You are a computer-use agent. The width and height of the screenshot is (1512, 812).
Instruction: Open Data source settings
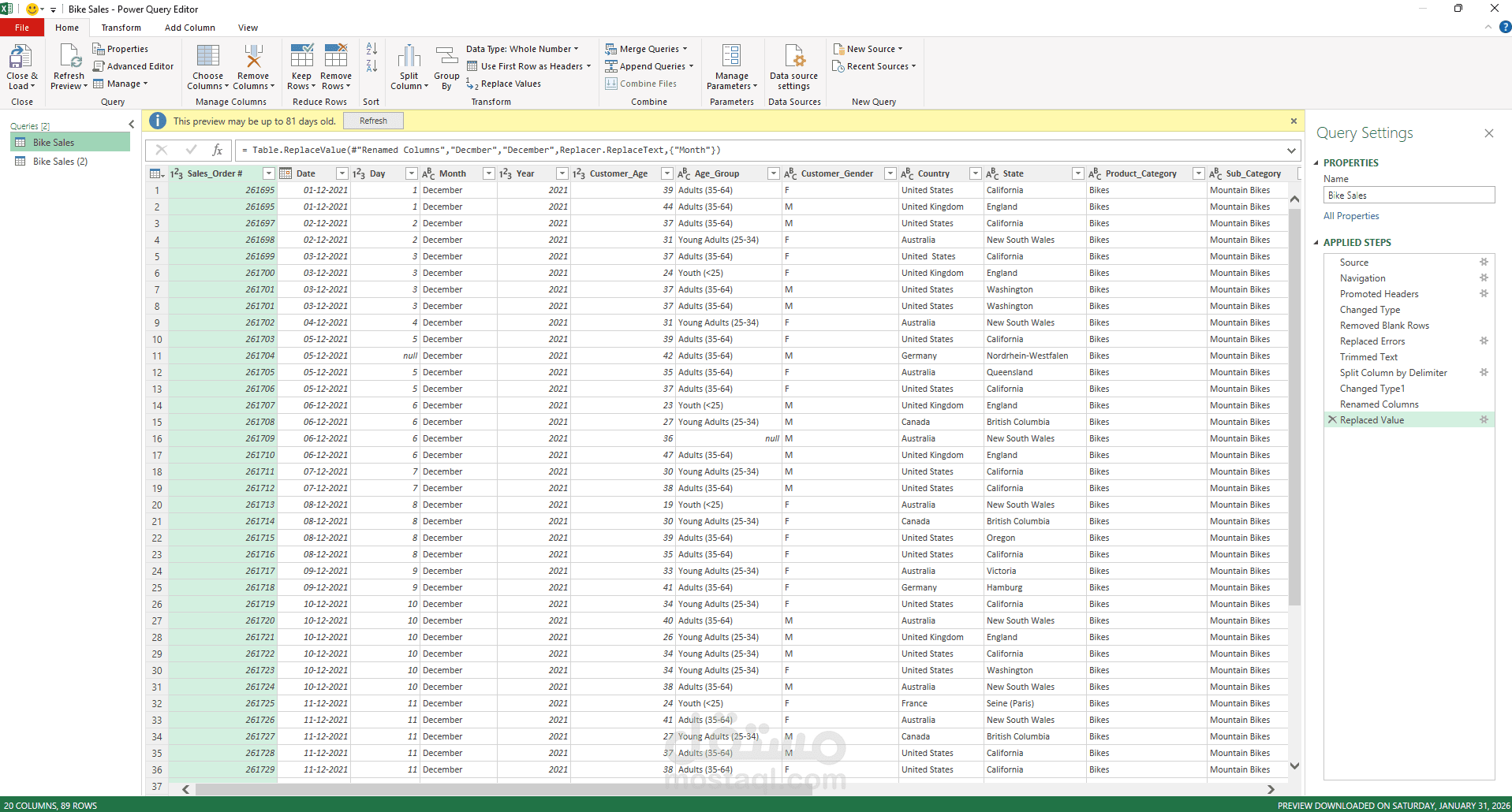pos(794,66)
